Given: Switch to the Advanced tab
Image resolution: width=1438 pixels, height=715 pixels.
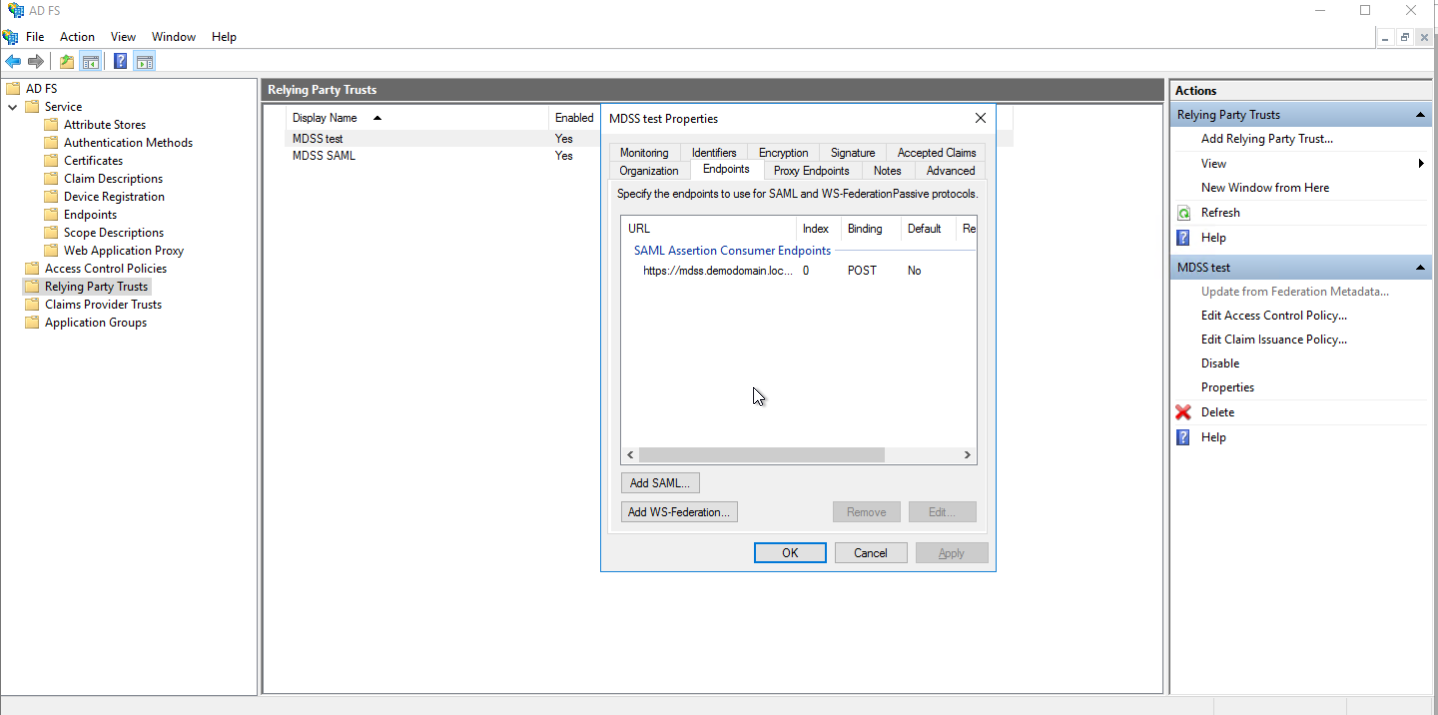Looking at the screenshot, I should (x=950, y=171).
